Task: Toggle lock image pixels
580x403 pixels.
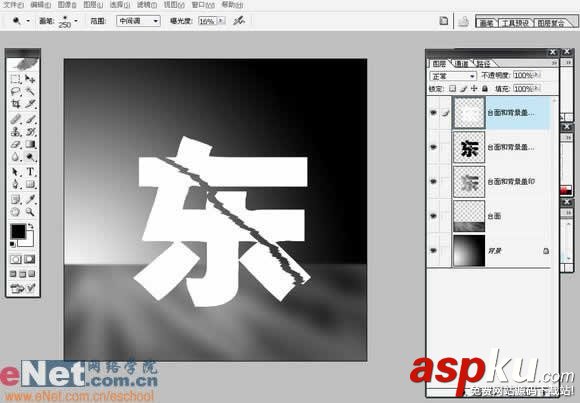Action: pyautogui.click(x=463, y=89)
